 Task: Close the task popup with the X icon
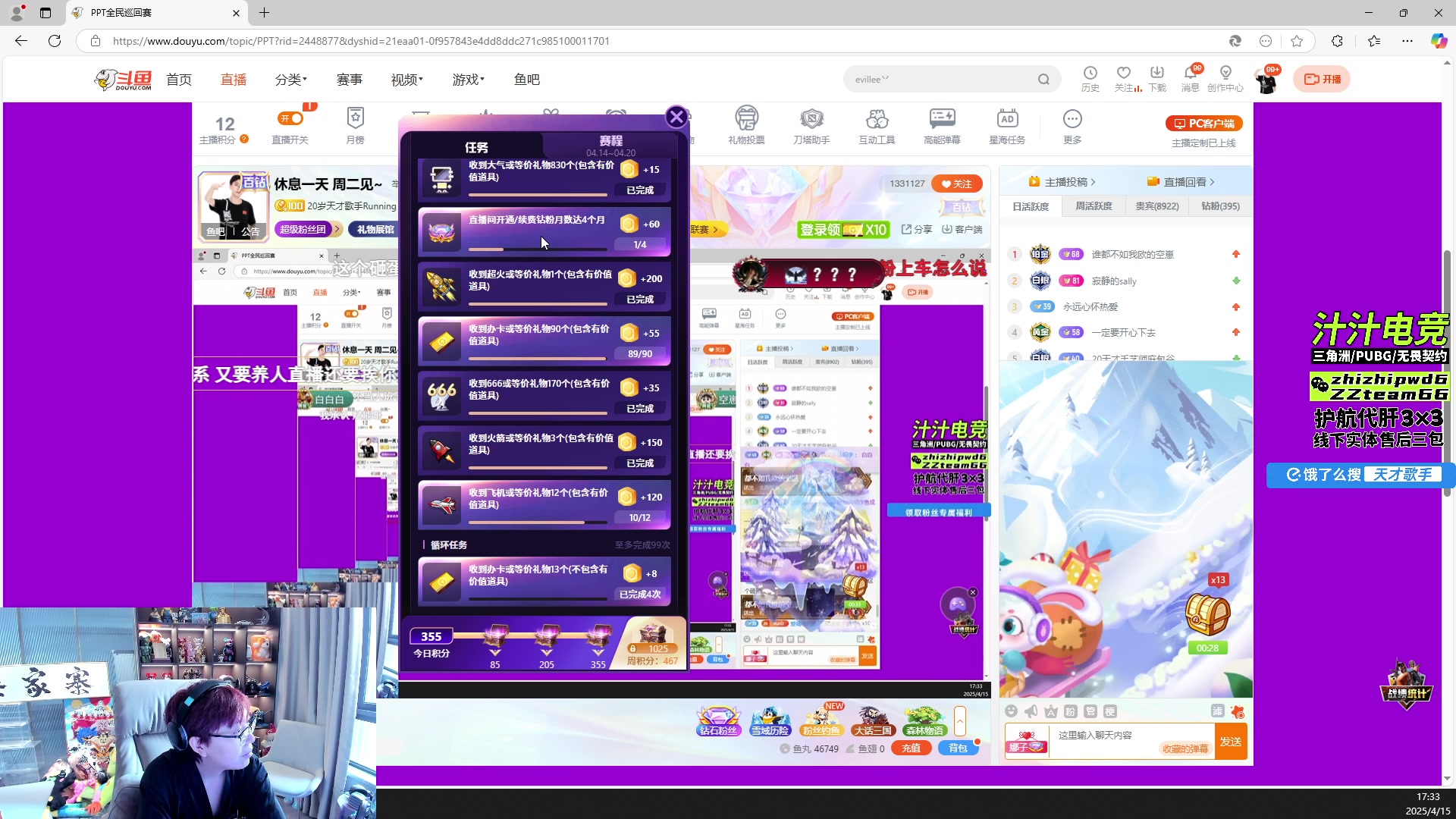[x=676, y=117]
